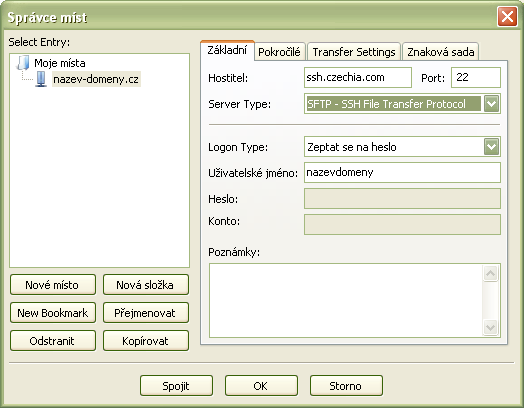Image resolution: width=524 pixels, height=408 pixels.
Task: Click the Spojit button
Action: coord(176,386)
